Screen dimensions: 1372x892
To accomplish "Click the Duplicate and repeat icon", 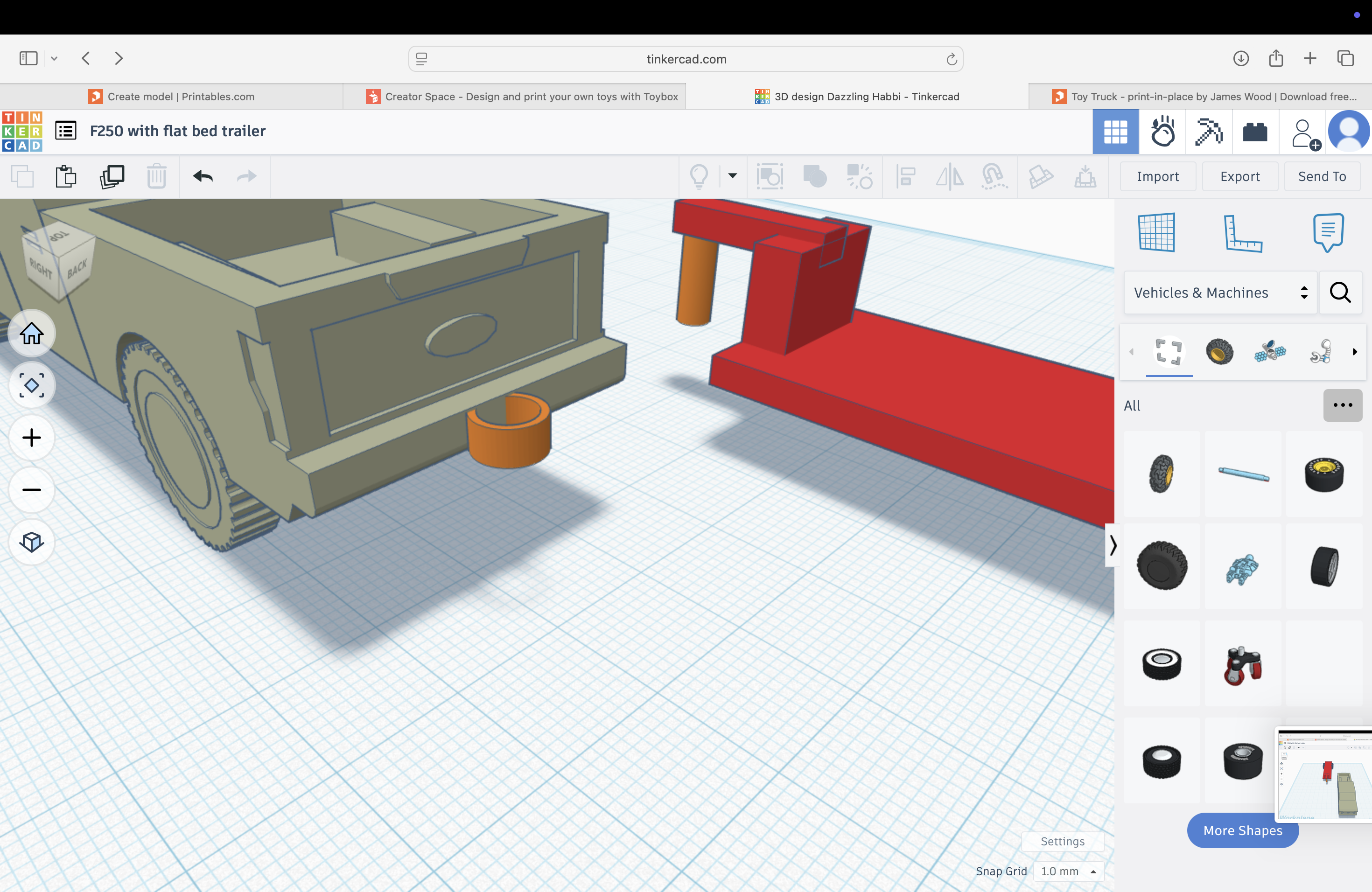I will 112,176.
